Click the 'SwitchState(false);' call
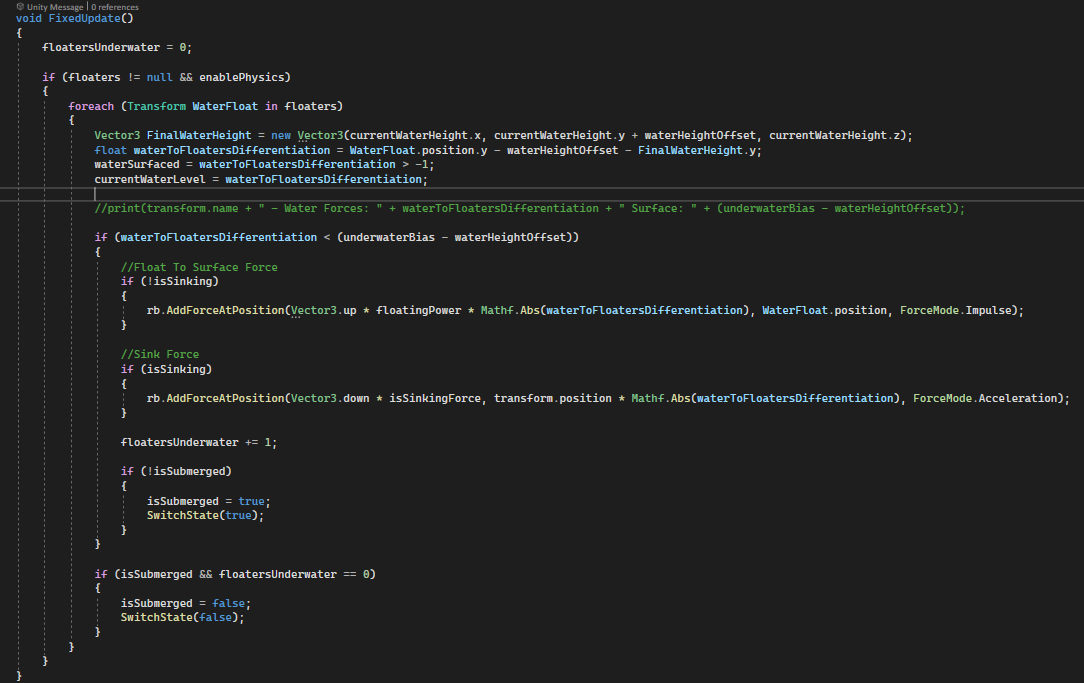 tap(183, 617)
